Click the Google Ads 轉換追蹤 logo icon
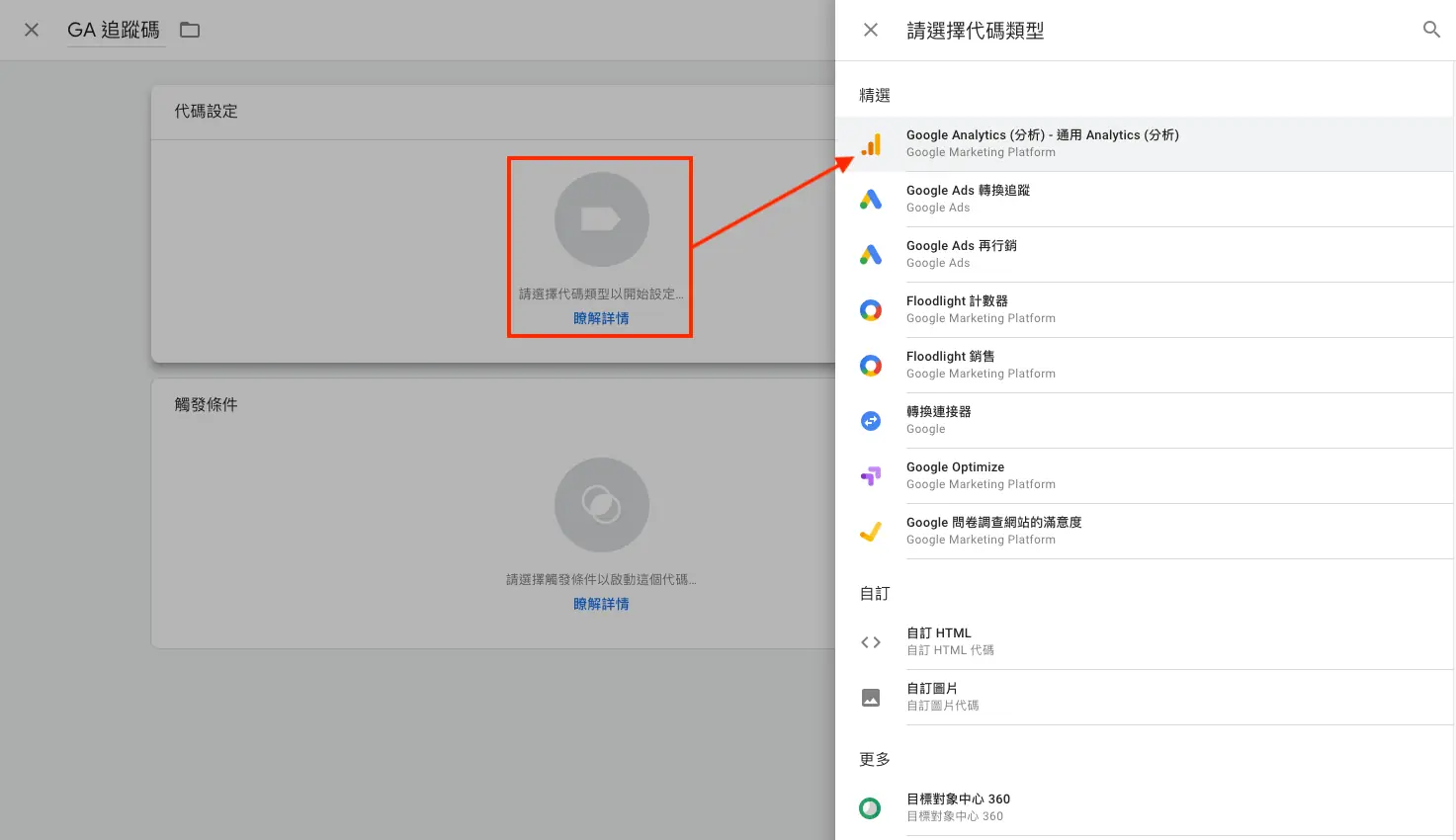The image size is (1456, 840). pos(871,200)
